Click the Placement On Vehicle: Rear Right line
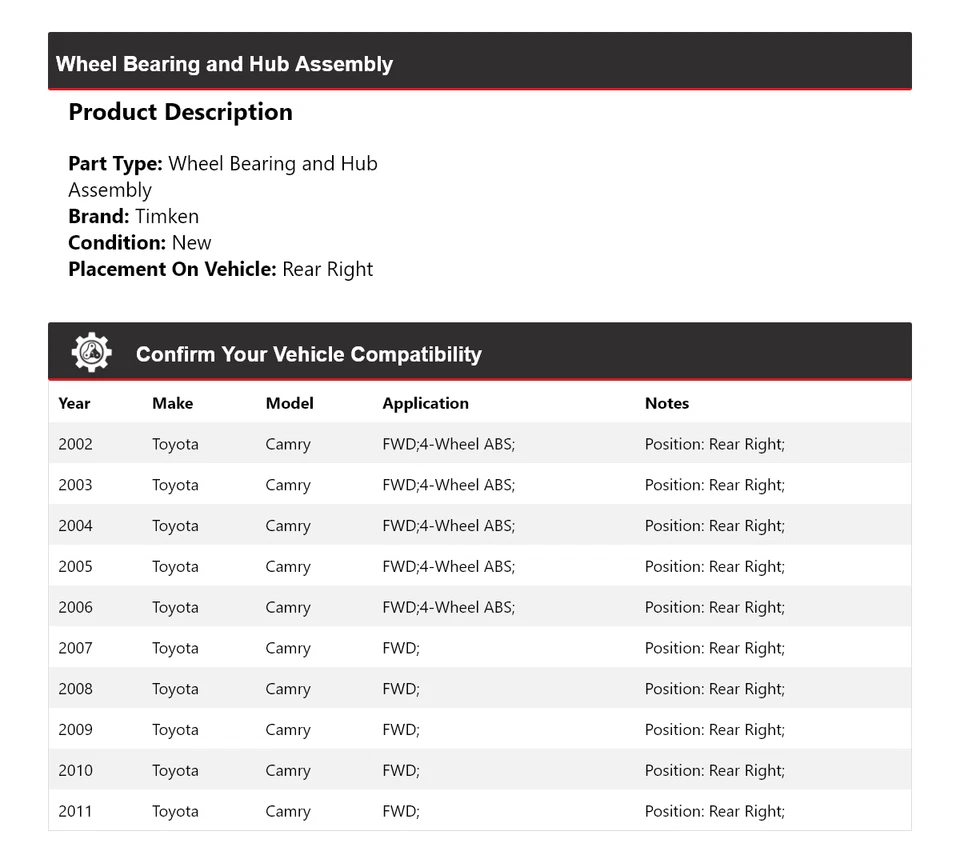The width and height of the screenshot is (960, 863). coord(220,269)
